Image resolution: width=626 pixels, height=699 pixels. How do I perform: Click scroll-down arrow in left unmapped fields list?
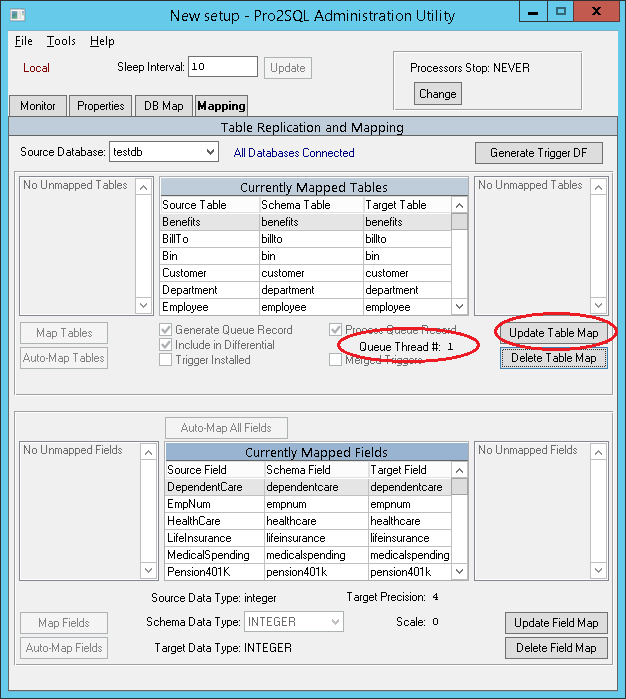pyautogui.click(x=148, y=570)
